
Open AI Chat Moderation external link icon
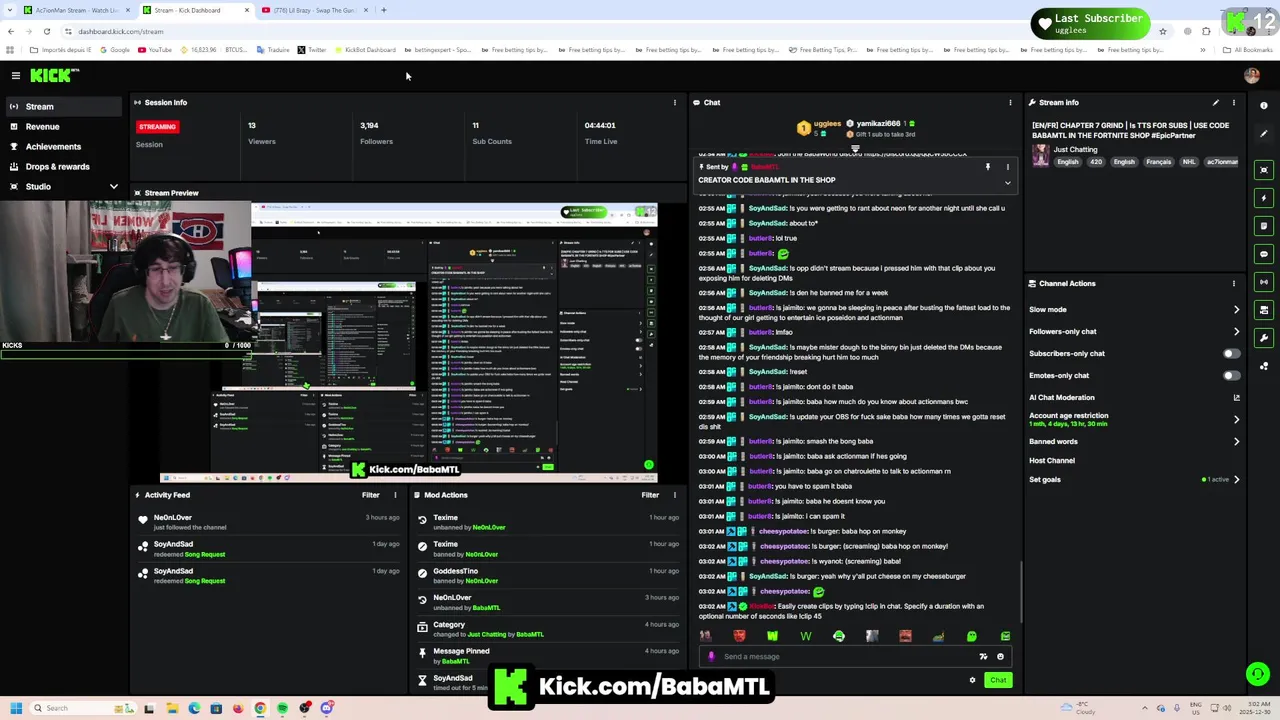coord(1236,397)
